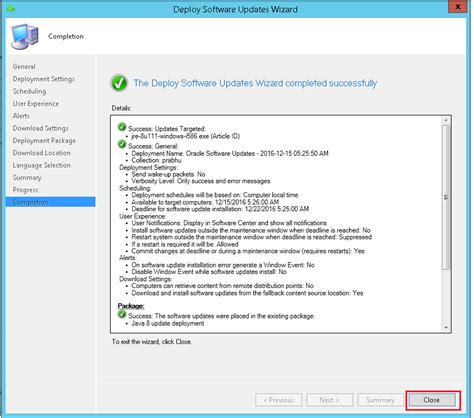The image size is (474, 418).
Task: Select Download Settings in sidebar
Action: click(41, 128)
